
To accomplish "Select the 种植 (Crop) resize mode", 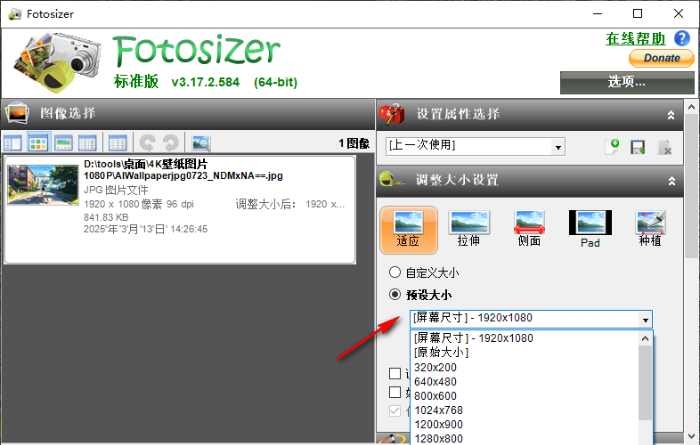I will pos(650,229).
